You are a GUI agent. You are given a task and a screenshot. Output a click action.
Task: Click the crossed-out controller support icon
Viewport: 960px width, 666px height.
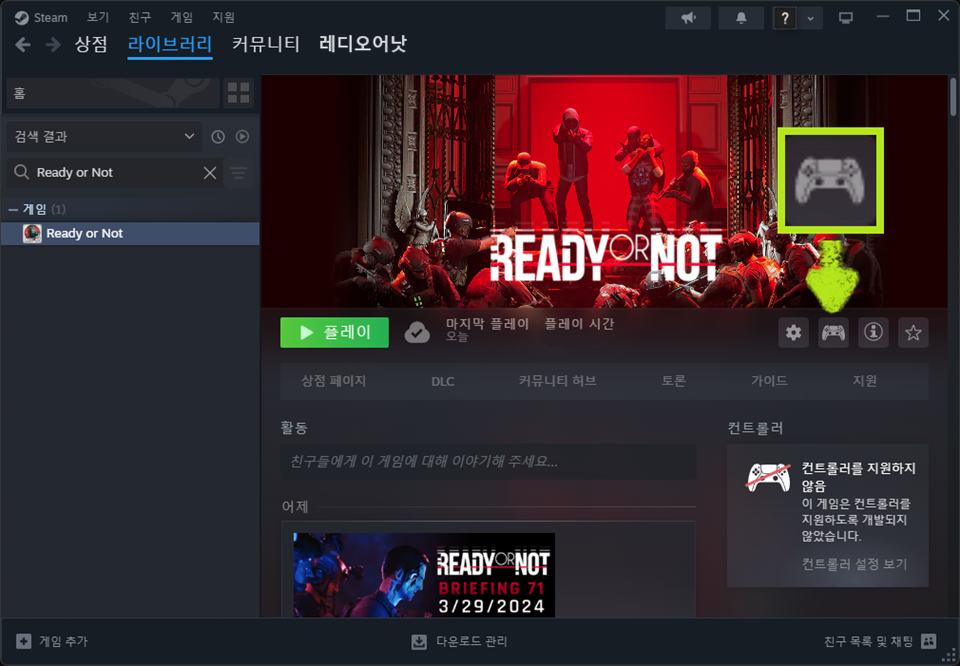pyautogui.click(x=768, y=477)
